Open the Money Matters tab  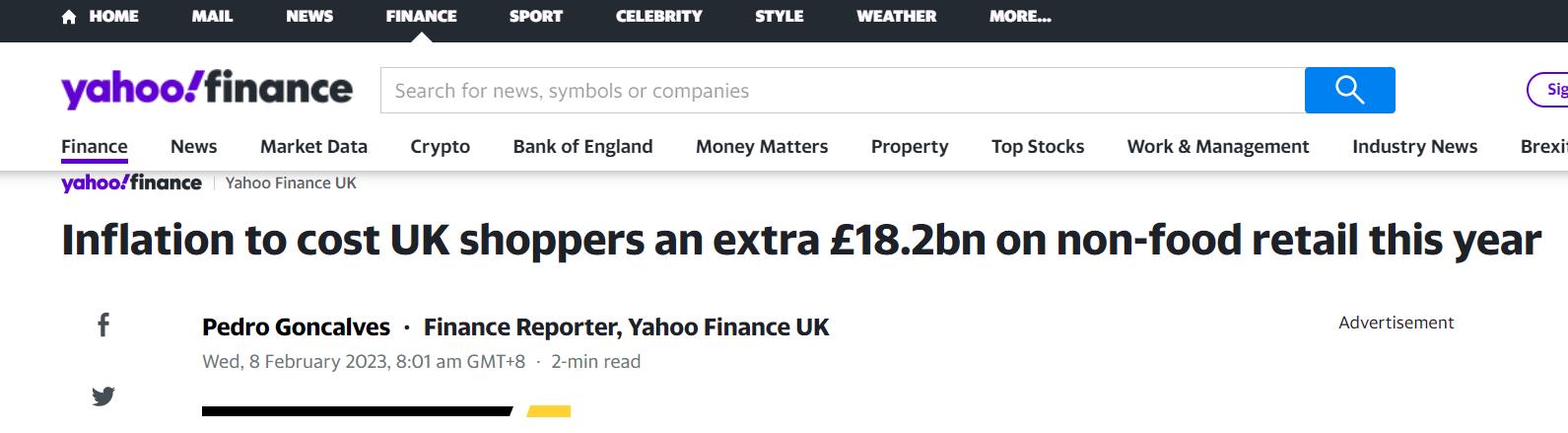762,147
